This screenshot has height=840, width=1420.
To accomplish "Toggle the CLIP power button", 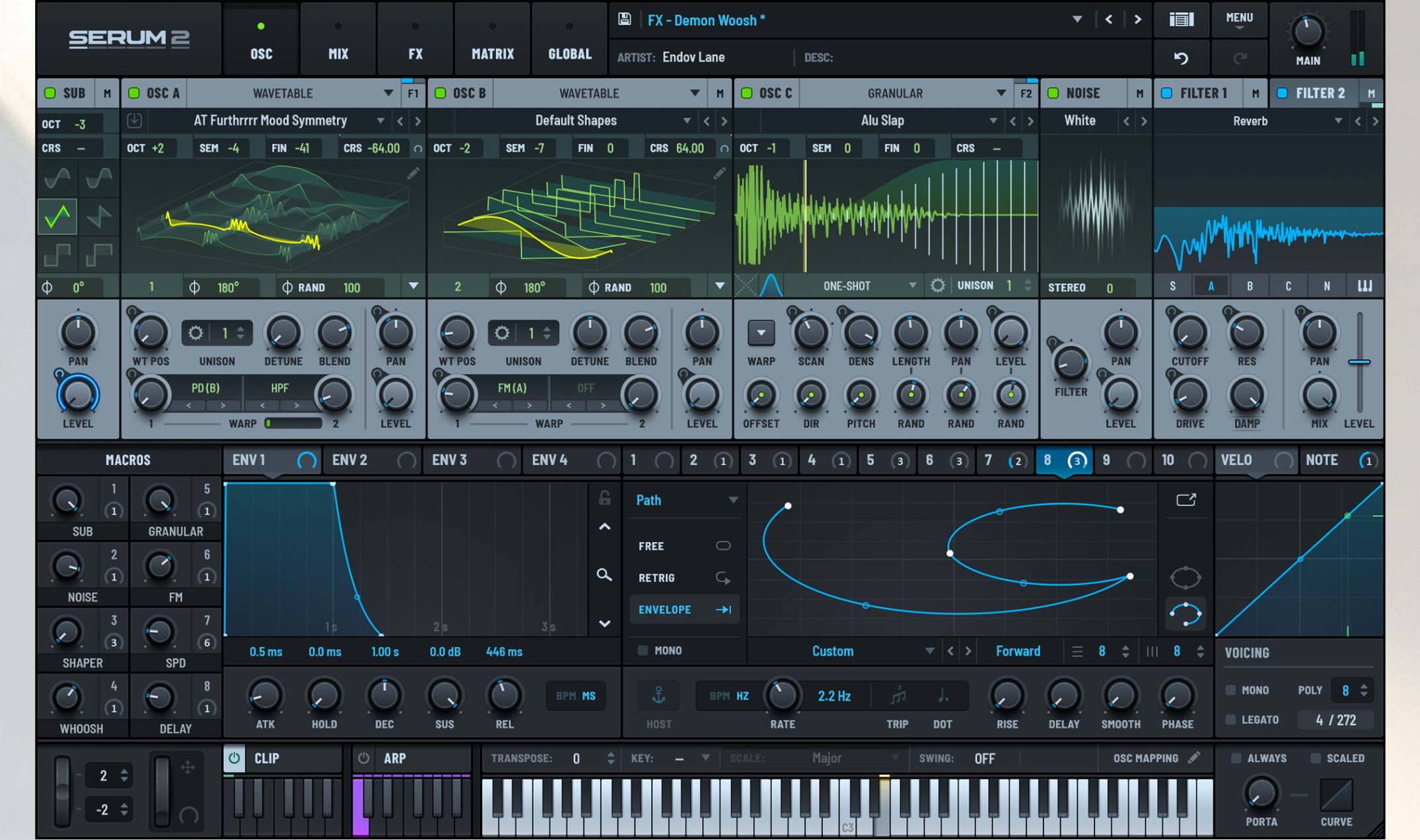I will (x=234, y=758).
